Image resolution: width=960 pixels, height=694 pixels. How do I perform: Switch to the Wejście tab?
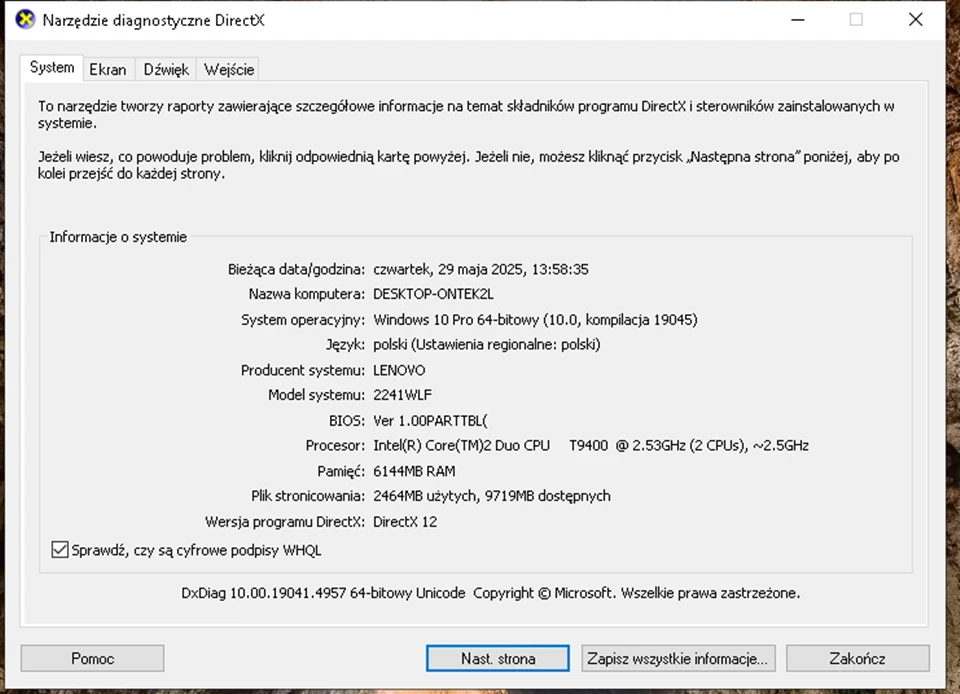pos(229,69)
